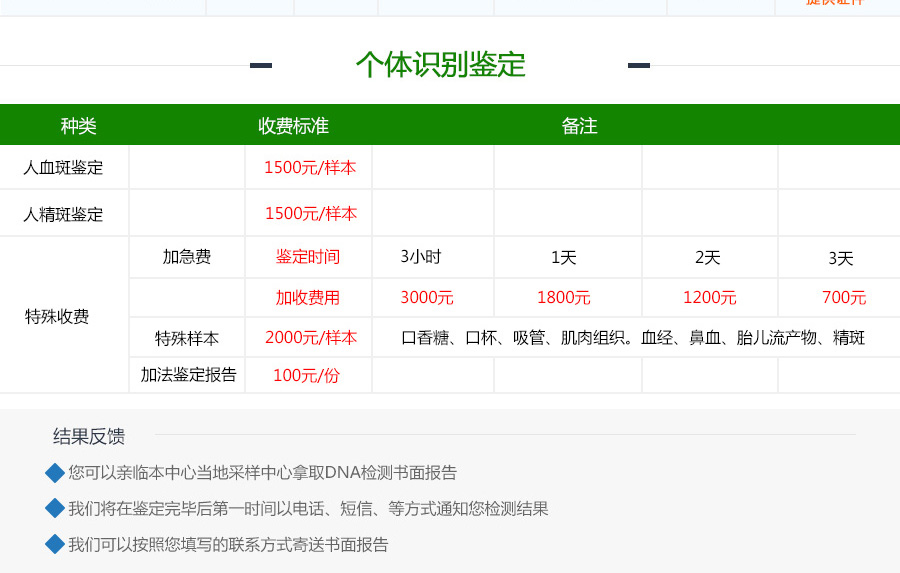Click the 2天 time cell
900x573 pixels.
tap(708, 257)
